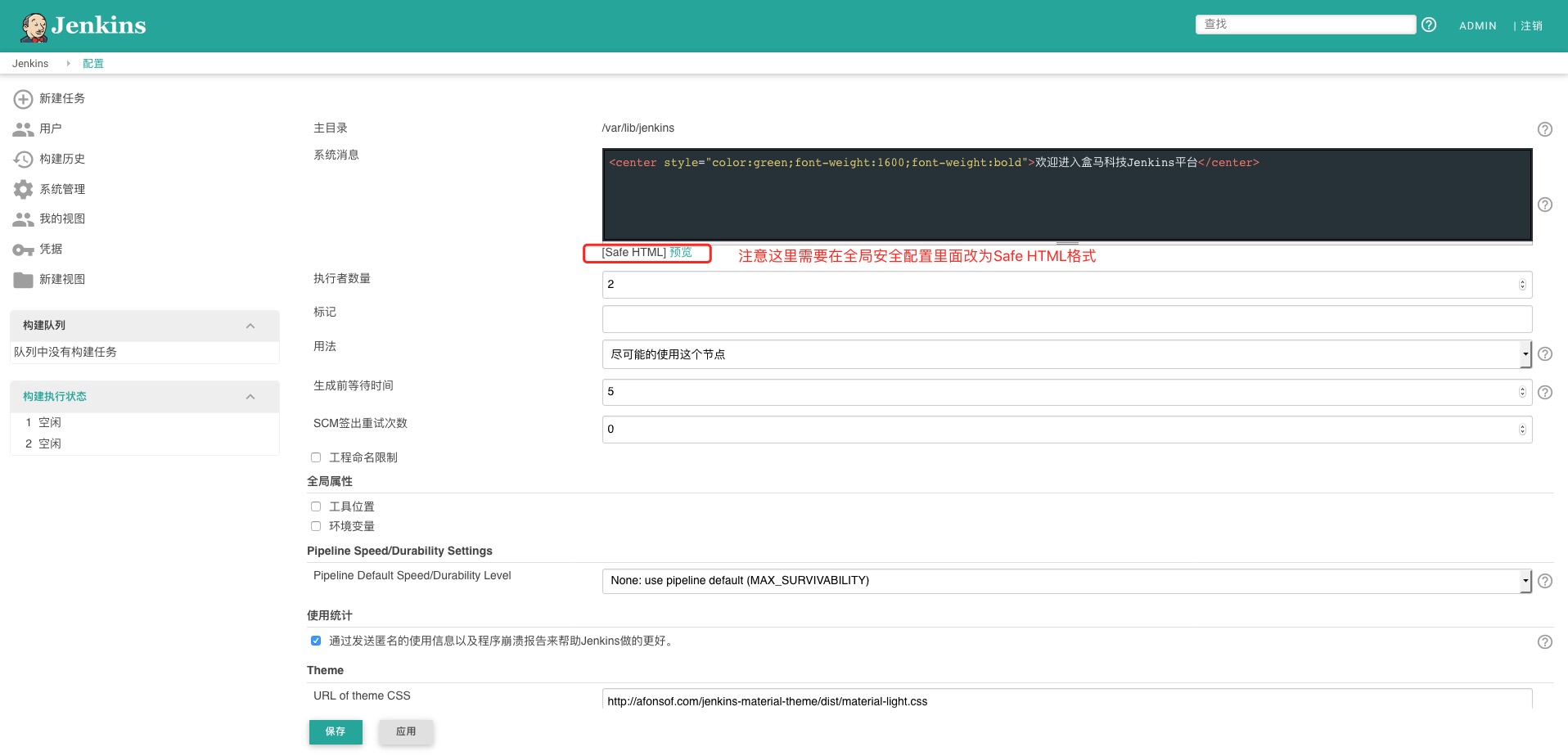1568x756 pixels.
Task: Click the 保存 button
Action: coord(336,731)
